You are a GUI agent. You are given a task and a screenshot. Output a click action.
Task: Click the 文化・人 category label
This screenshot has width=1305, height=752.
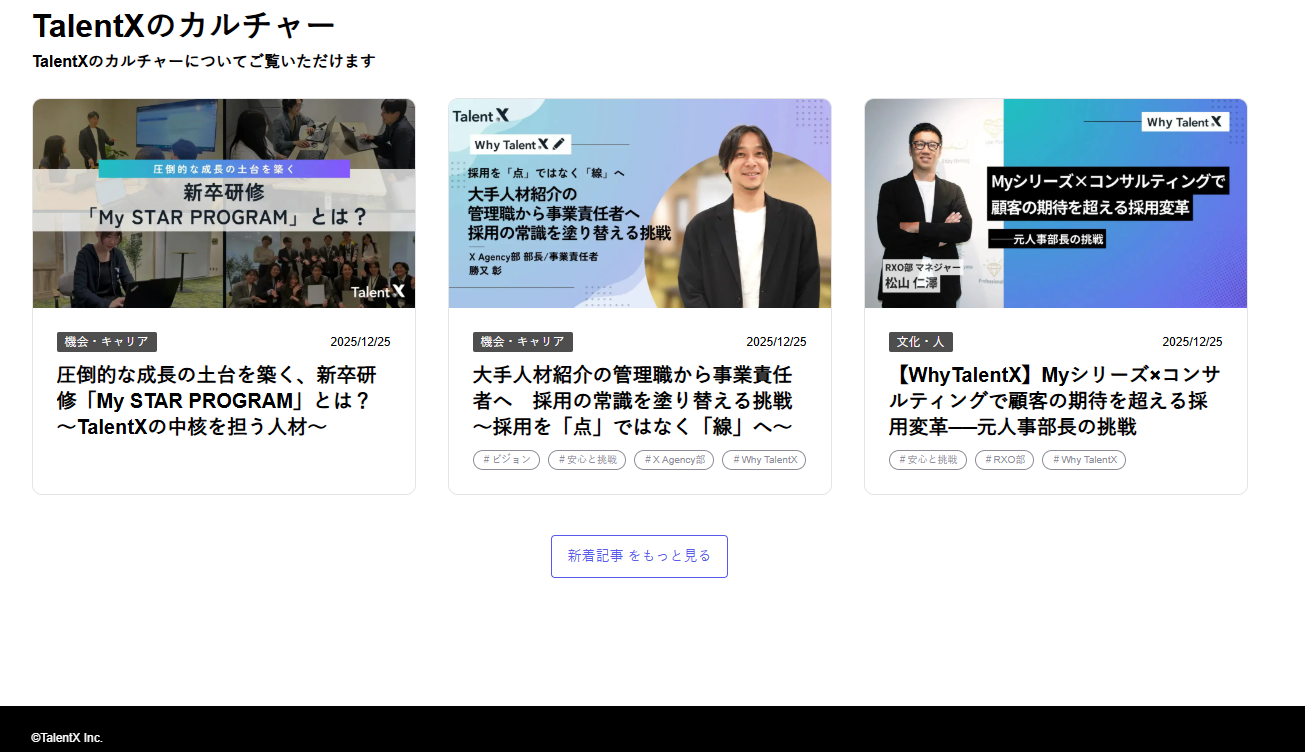(x=921, y=342)
